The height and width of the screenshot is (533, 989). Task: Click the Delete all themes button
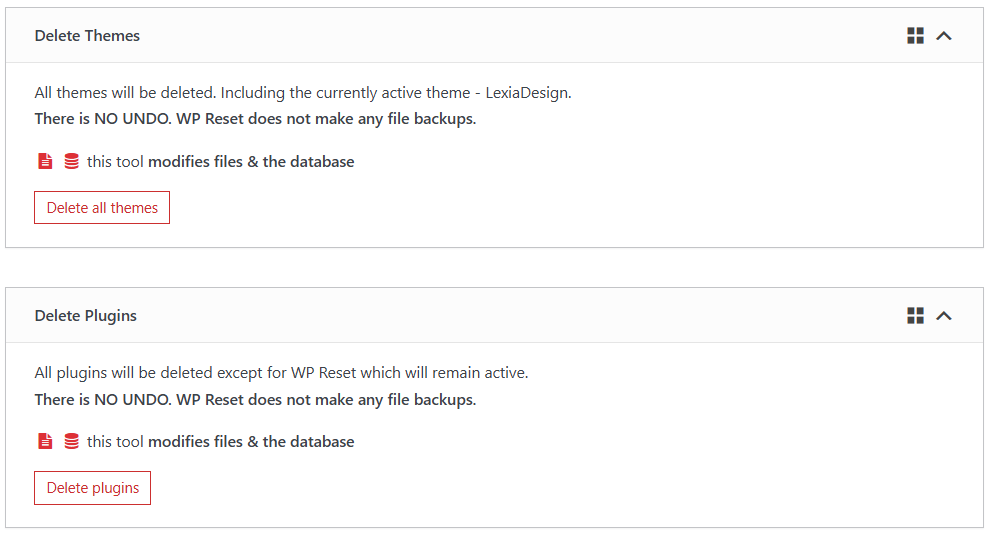coord(102,208)
